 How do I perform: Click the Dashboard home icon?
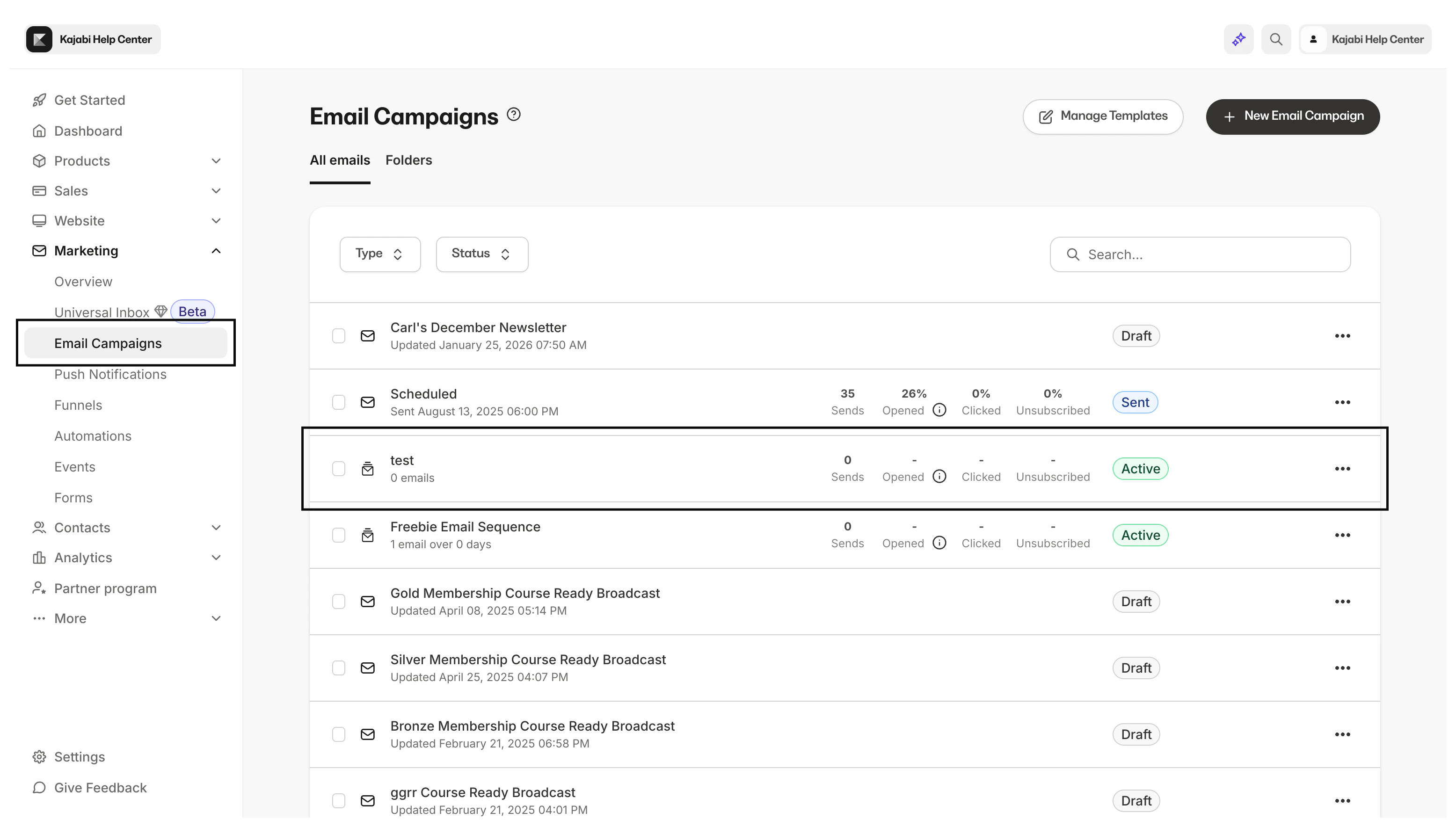[39, 131]
